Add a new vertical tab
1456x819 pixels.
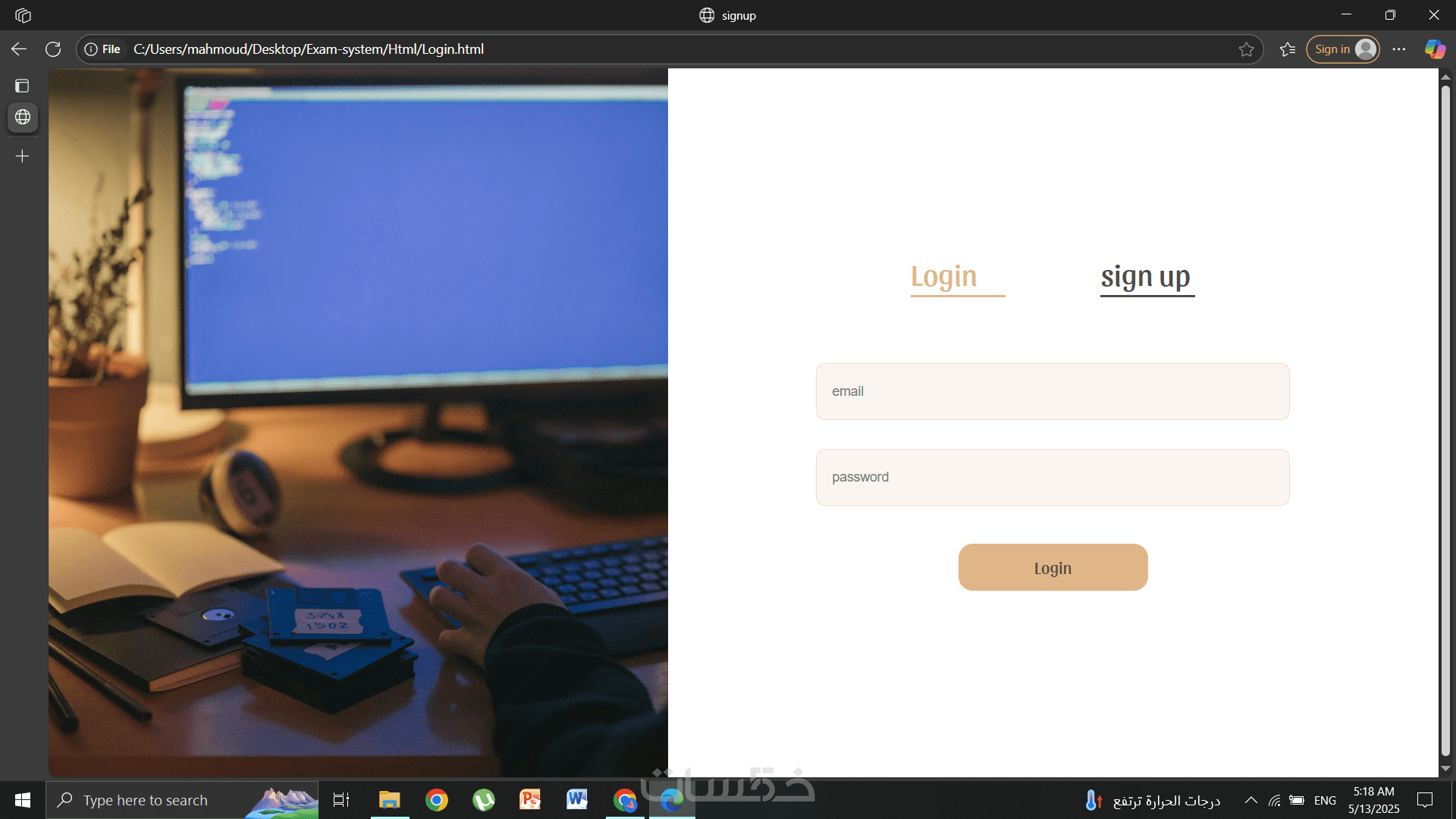22,156
